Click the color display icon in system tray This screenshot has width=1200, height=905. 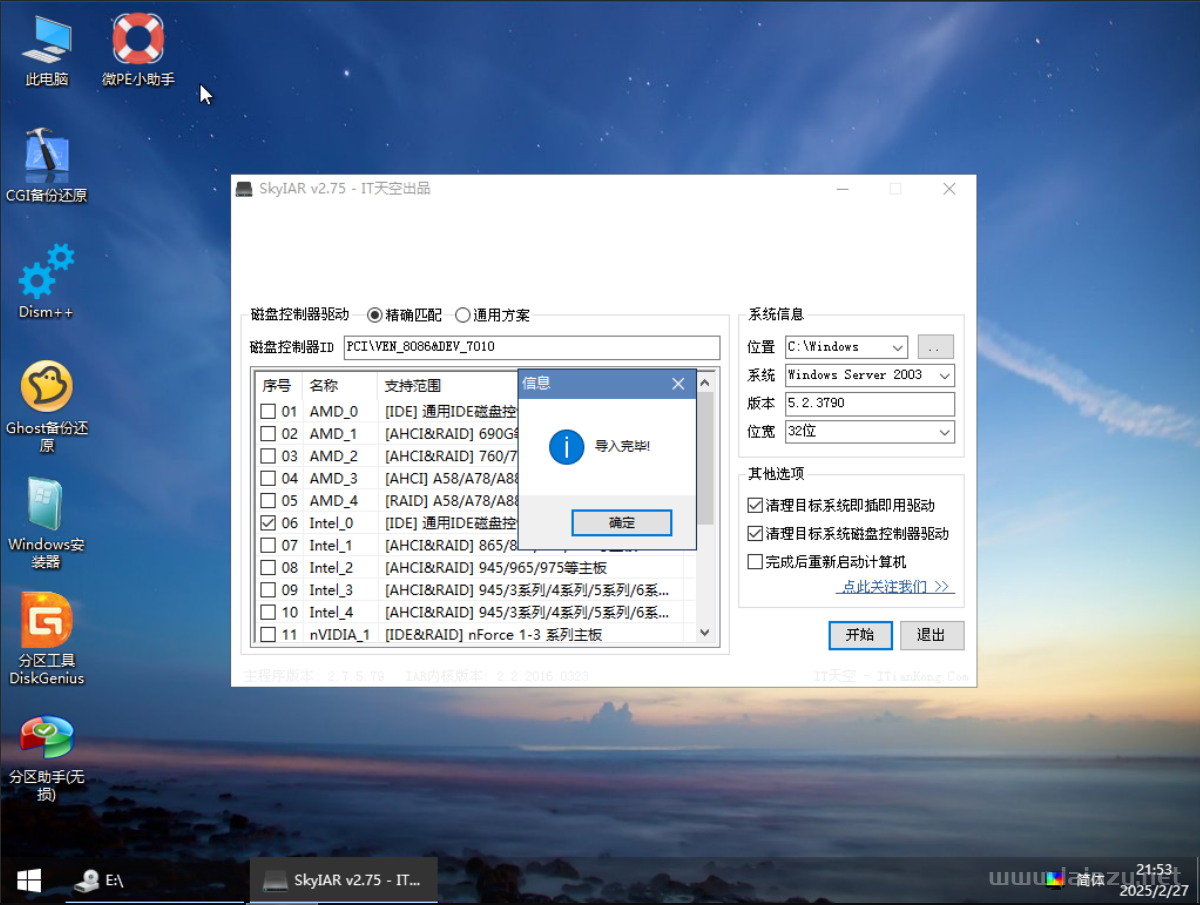click(x=1055, y=880)
